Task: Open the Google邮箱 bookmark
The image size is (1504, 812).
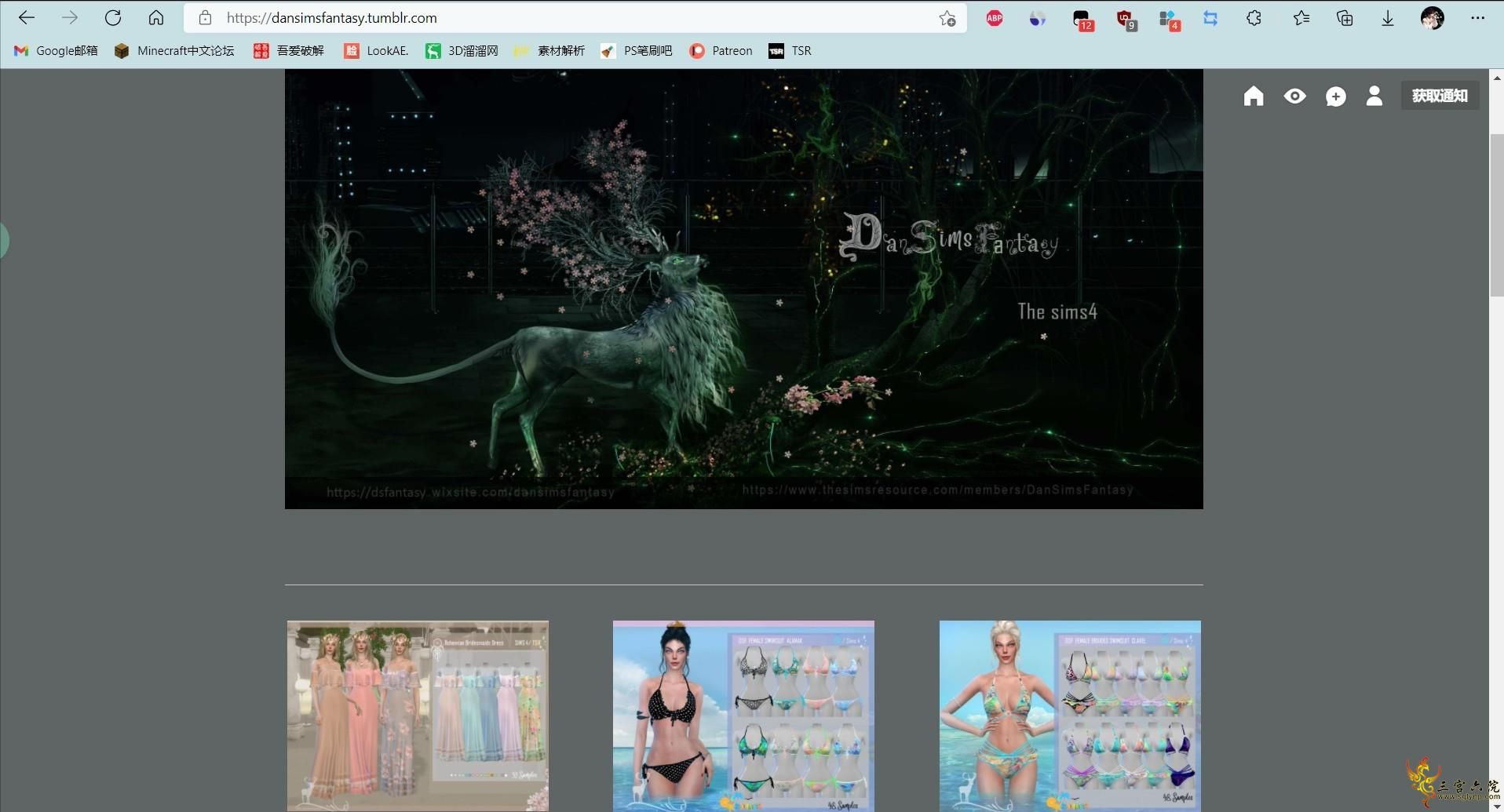Action: tap(56, 51)
